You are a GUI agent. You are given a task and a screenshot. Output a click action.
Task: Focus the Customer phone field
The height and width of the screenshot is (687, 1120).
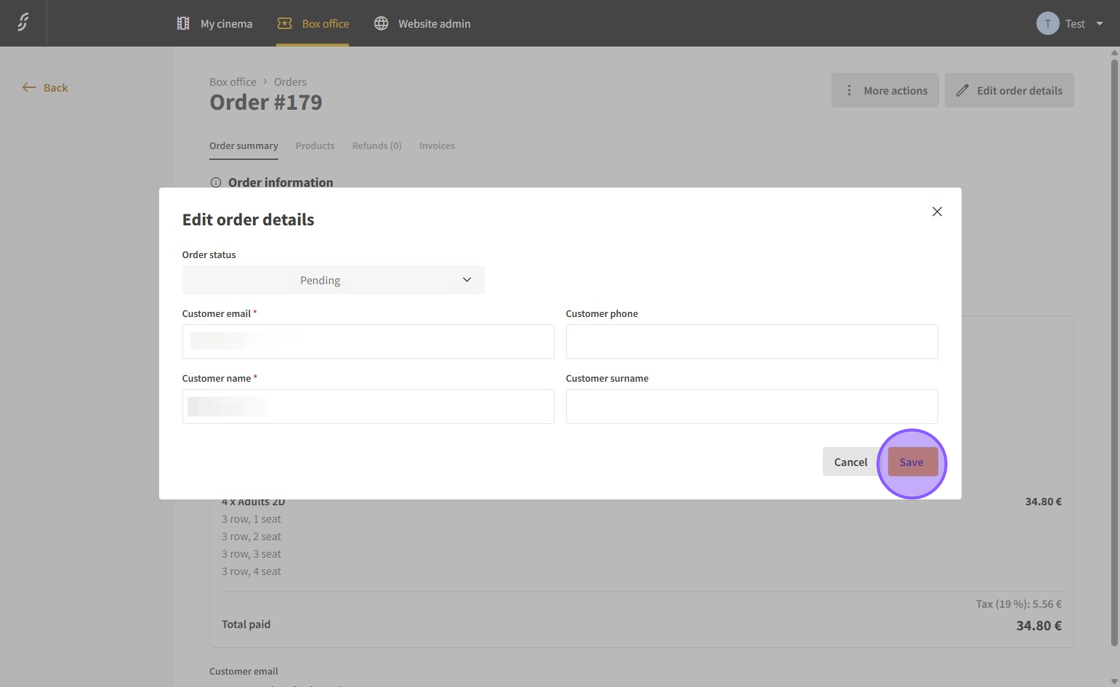pos(751,342)
